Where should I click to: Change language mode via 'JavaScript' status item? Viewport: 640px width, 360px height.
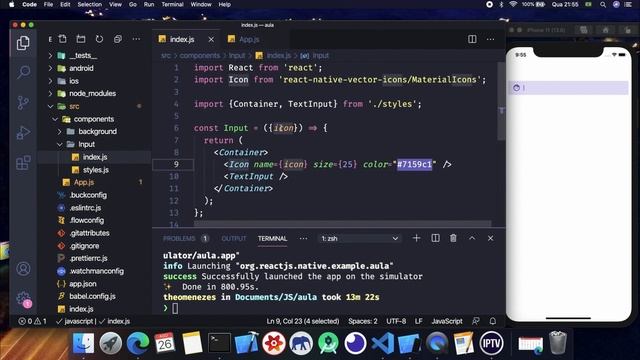pos(447,321)
